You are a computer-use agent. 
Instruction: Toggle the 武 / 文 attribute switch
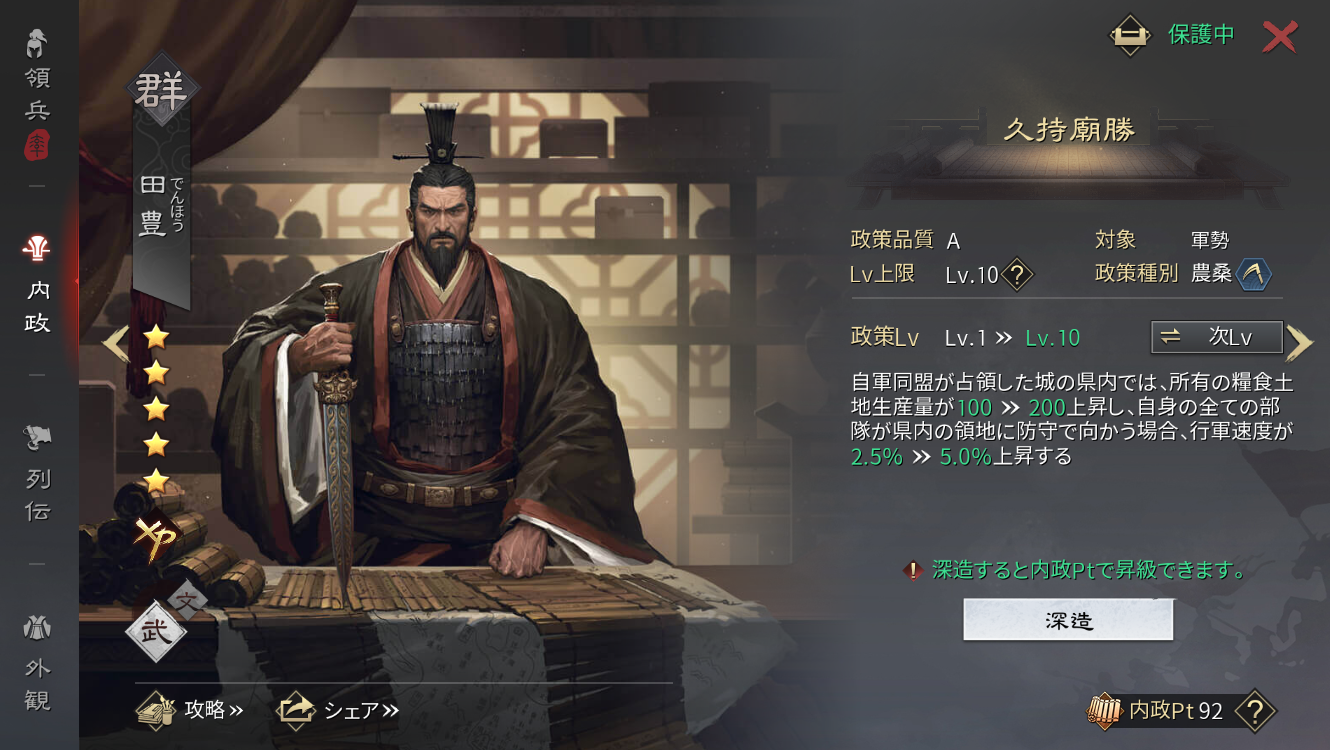pos(162,622)
